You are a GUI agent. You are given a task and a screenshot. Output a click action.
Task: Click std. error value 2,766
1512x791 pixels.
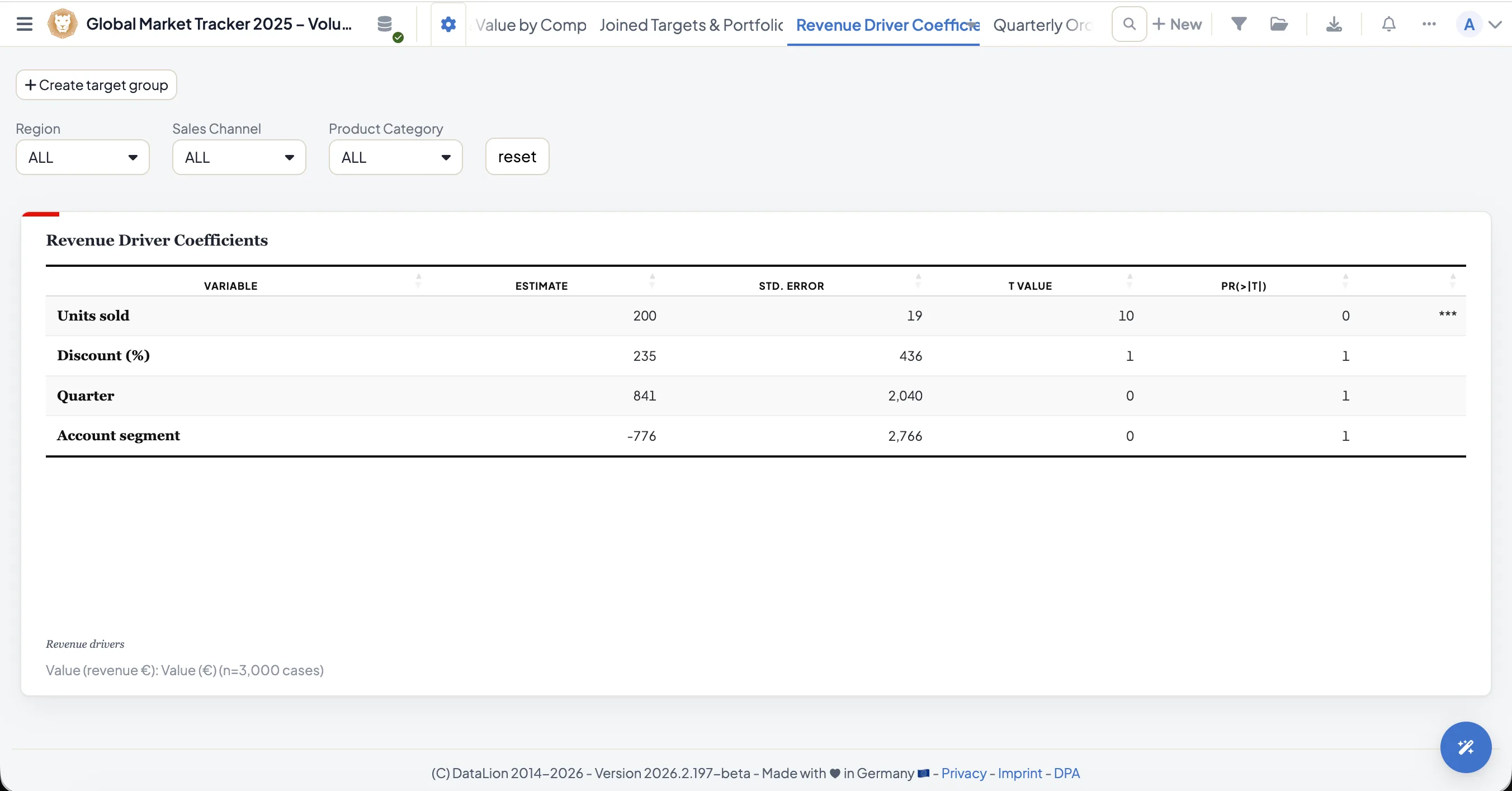click(x=905, y=436)
